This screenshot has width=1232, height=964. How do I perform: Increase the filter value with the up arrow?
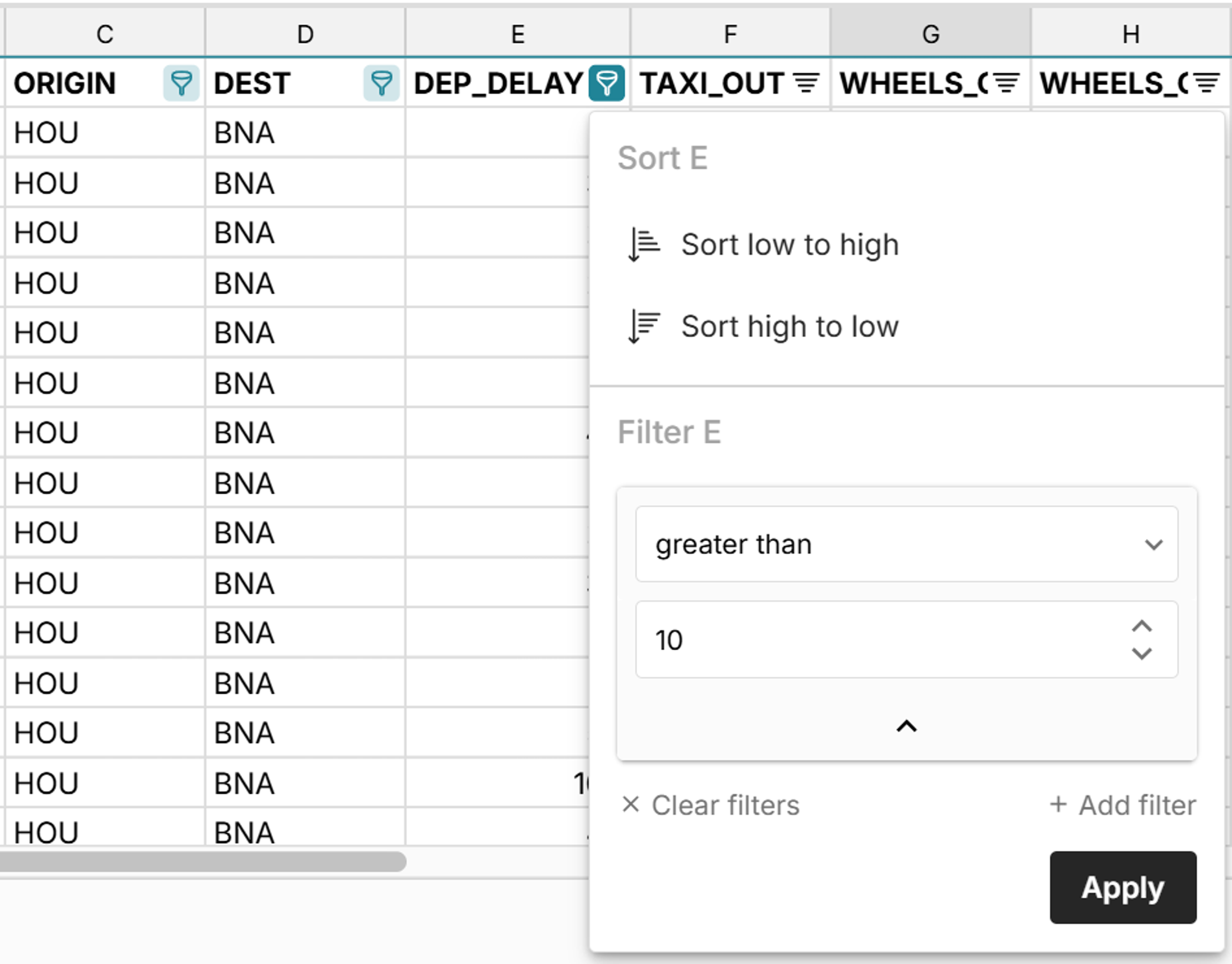1142,627
